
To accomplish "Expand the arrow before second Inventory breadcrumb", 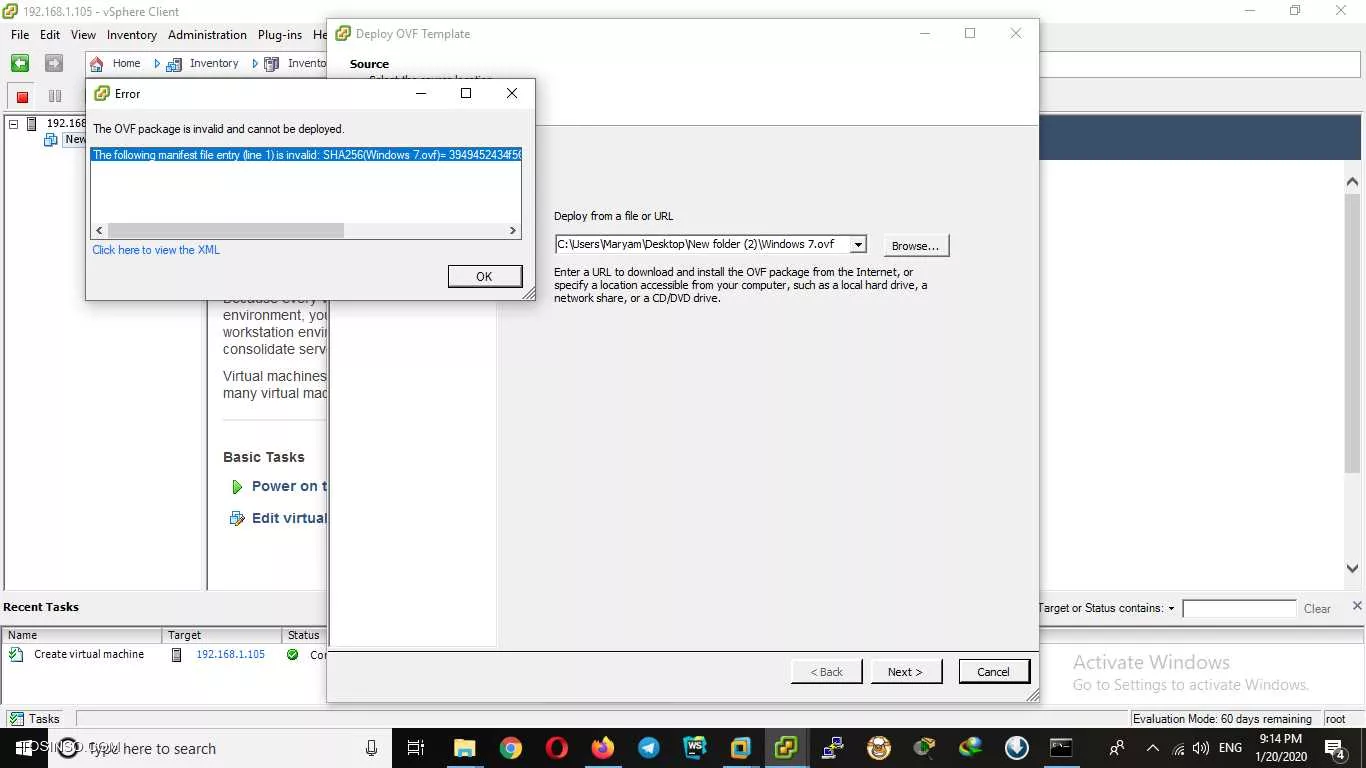I will click(x=255, y=64).
